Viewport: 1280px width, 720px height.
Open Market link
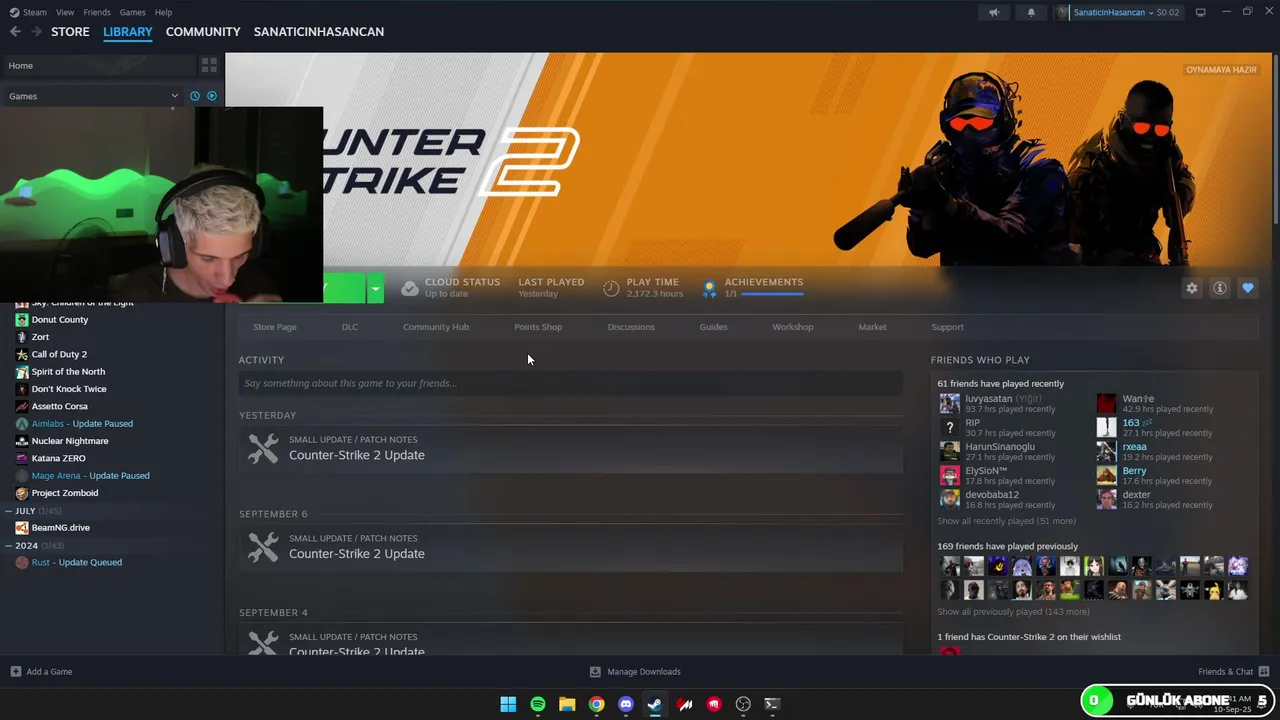coord(872,327)
